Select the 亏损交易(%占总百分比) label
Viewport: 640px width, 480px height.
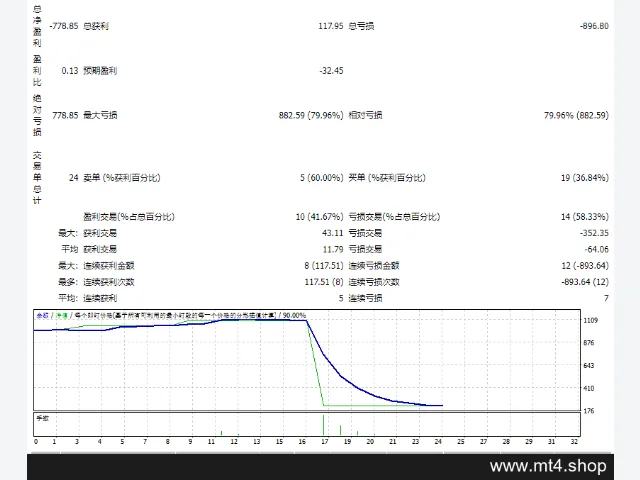[394, 216]
